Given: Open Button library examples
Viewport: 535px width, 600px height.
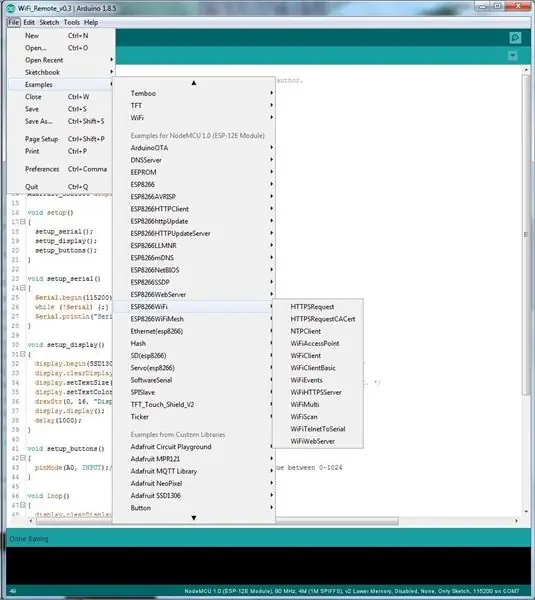Looking at the screenshot, I should [194, 508].
